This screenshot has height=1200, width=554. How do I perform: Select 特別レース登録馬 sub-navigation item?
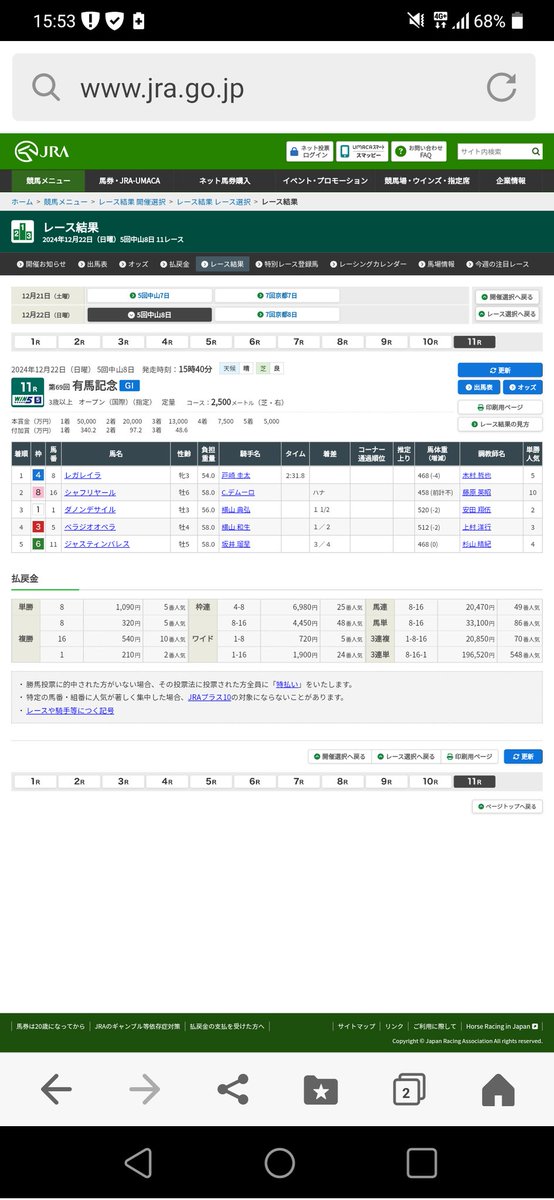click(286, 264)
